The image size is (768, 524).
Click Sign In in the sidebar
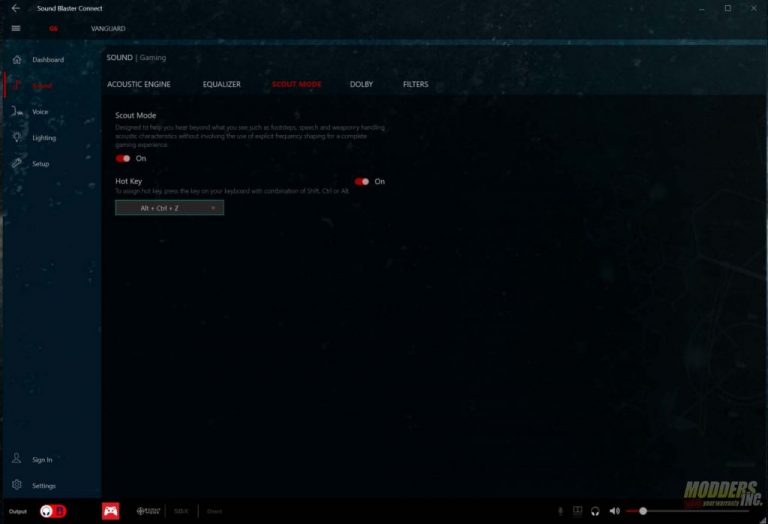42,460
